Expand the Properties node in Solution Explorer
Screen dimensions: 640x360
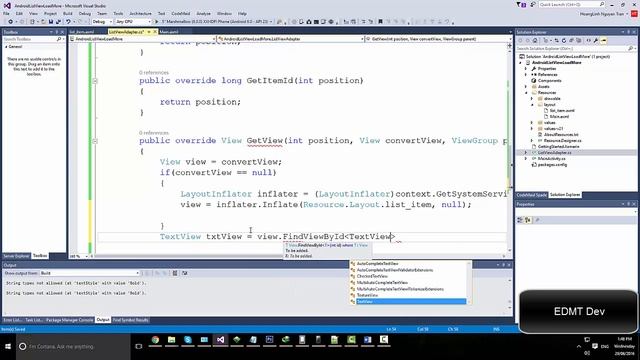pos(526,69)
